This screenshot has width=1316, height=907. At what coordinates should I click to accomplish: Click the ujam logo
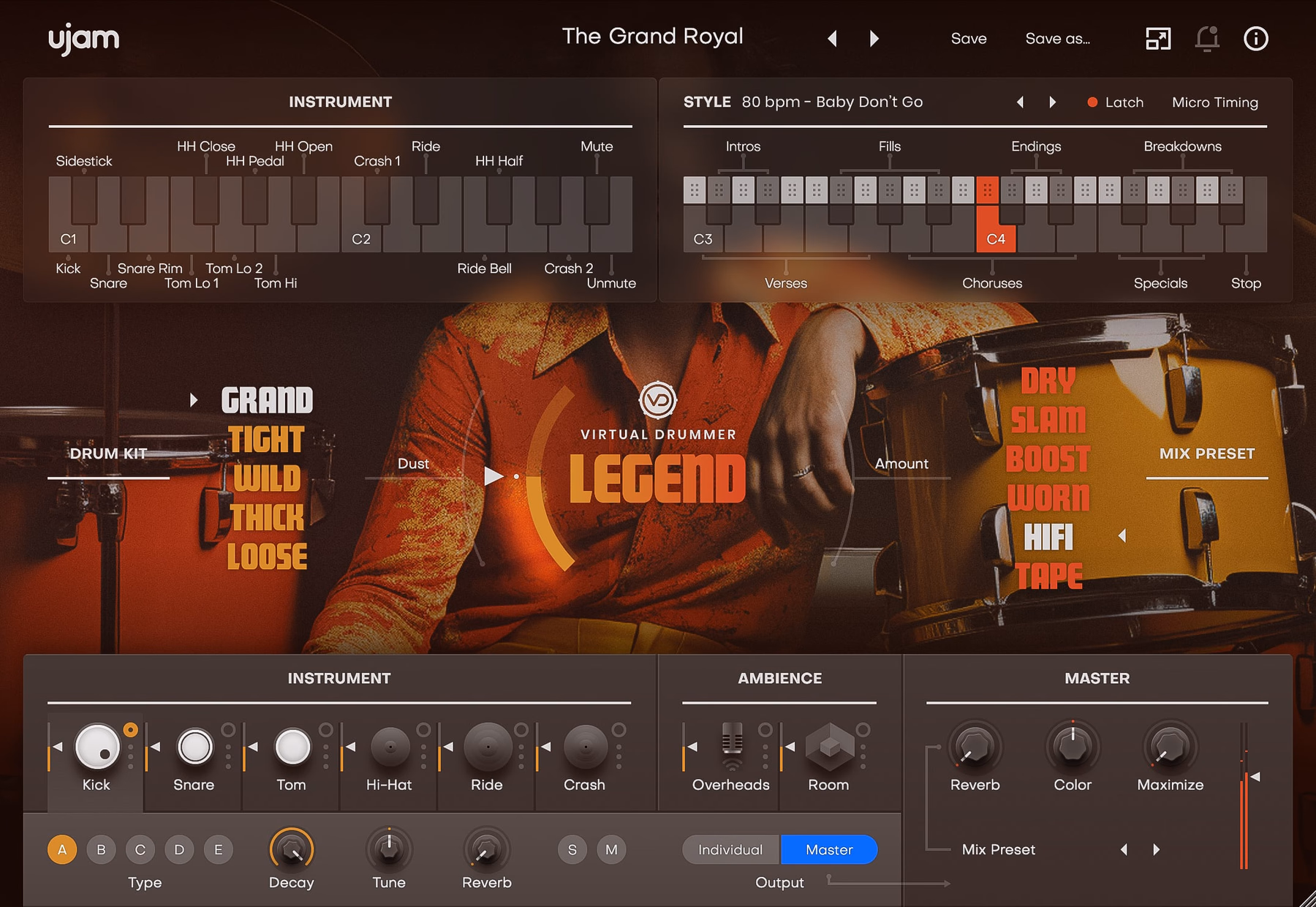(x=84, y=39)
